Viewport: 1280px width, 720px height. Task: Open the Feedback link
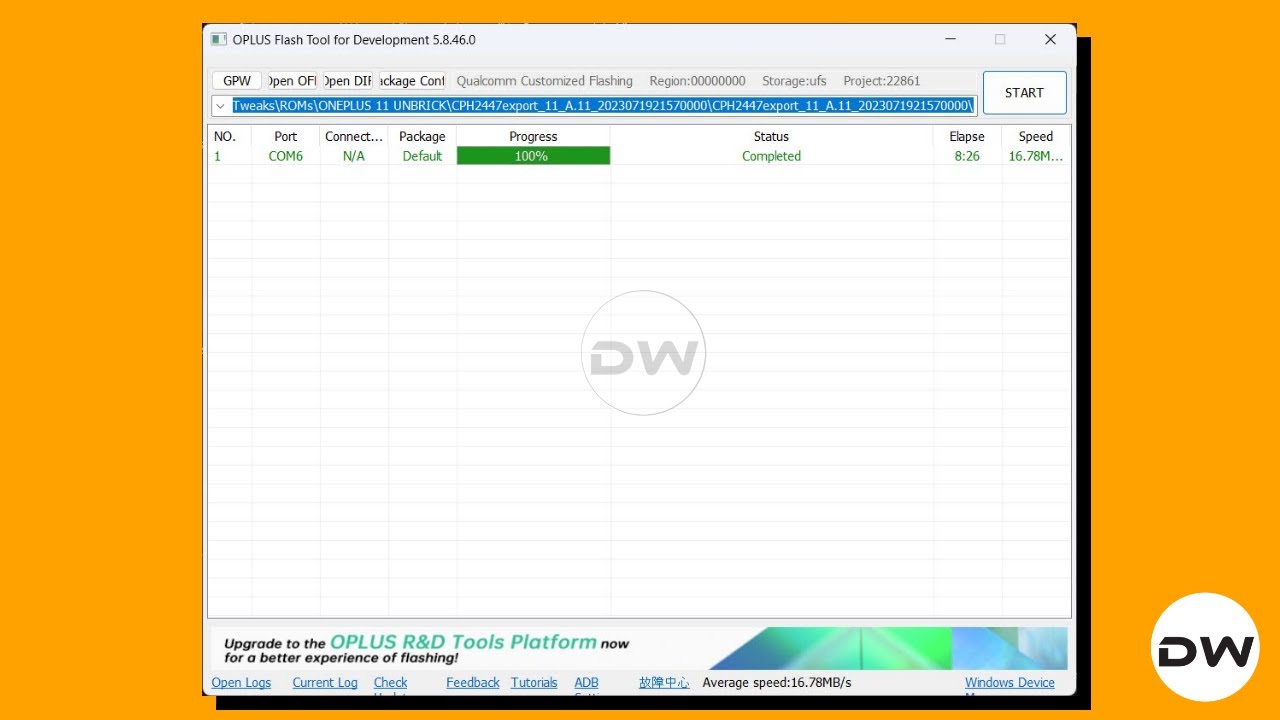pyautogui.click(x=473, y=682)
